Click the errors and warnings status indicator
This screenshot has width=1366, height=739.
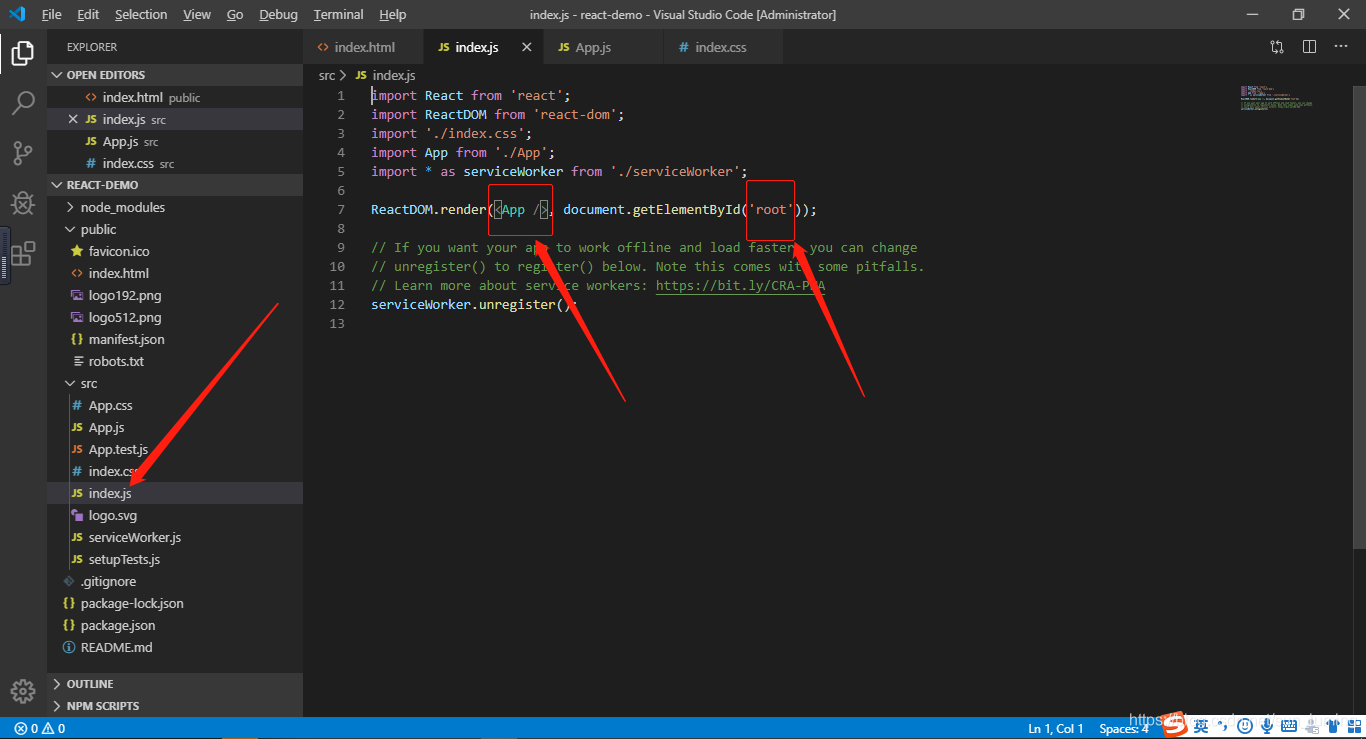point(40,728)
